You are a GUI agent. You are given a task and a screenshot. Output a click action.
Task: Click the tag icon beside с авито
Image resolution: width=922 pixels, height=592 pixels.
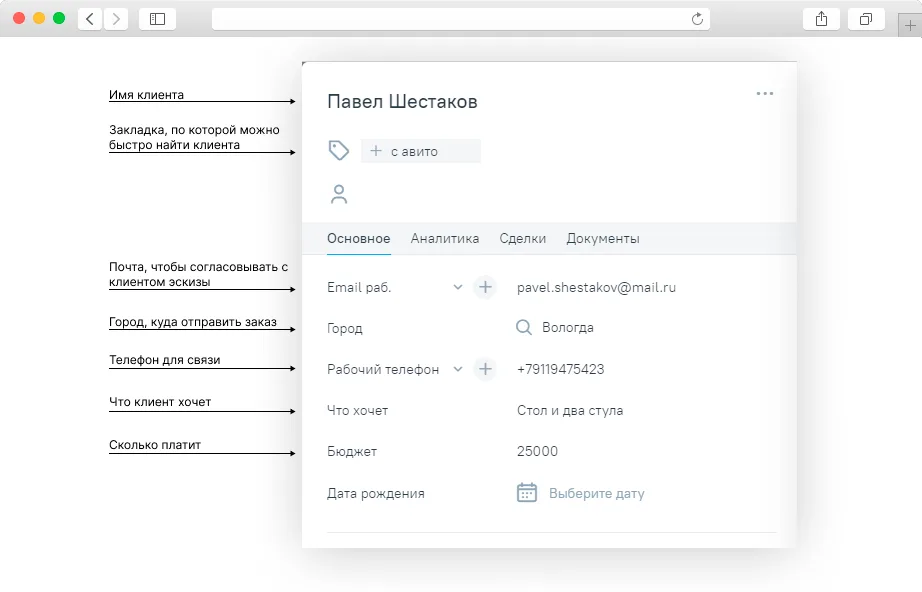tap(339, 150)
